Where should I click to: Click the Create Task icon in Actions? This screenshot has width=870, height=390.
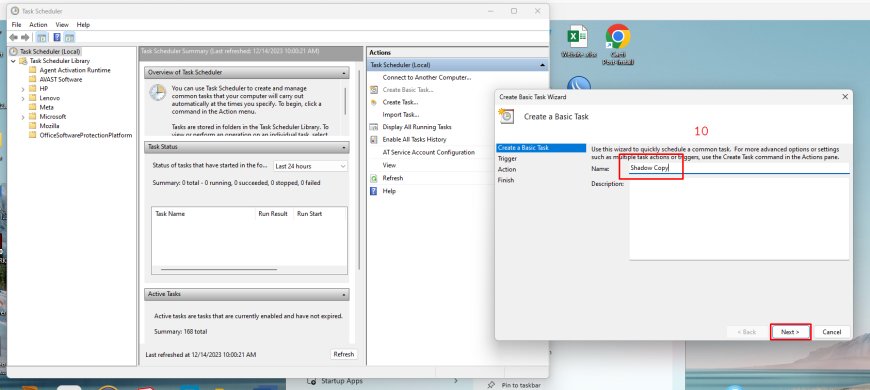coord(374,102)
